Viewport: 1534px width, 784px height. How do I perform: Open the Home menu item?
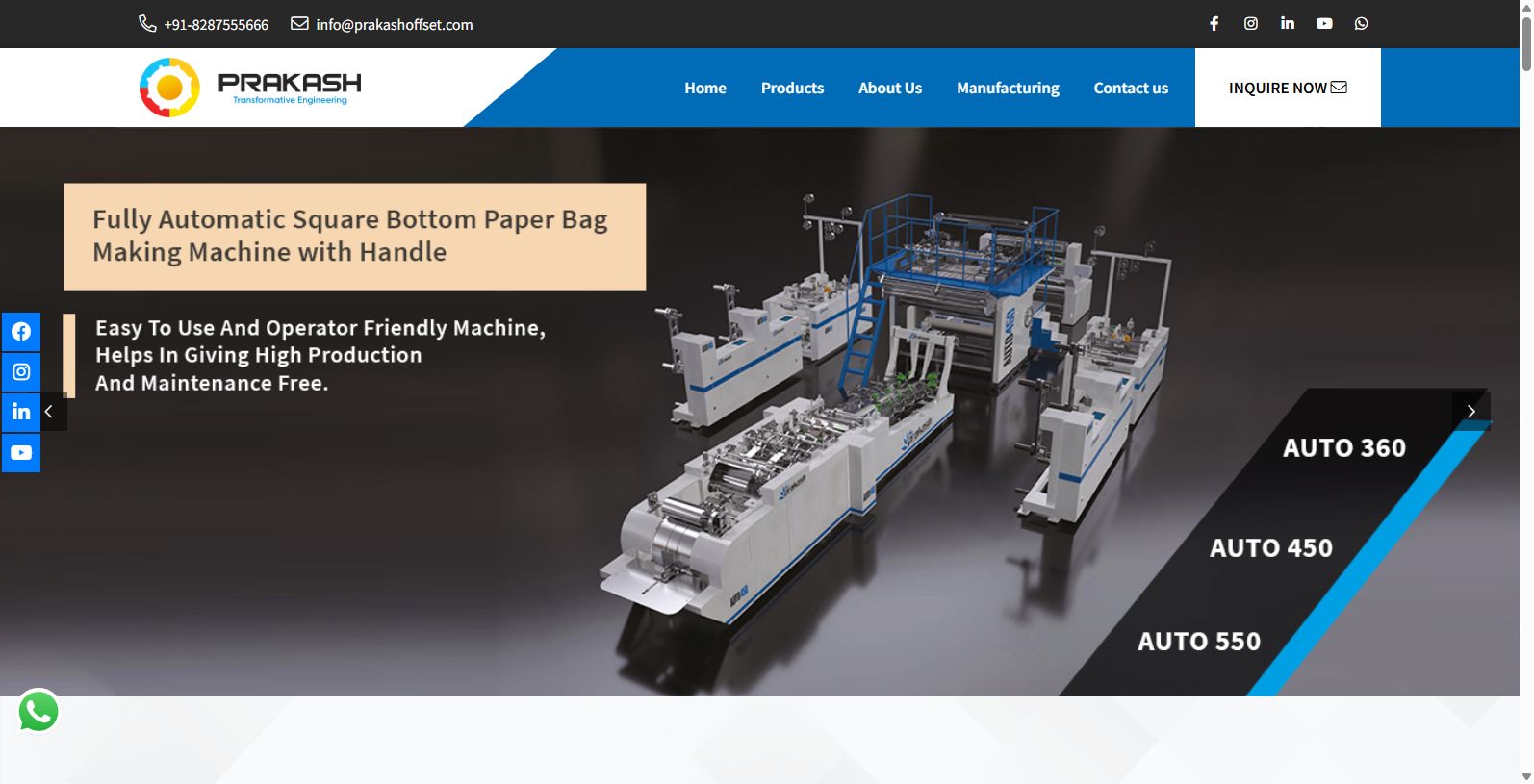pyautogui.click(x=705, y=88)
